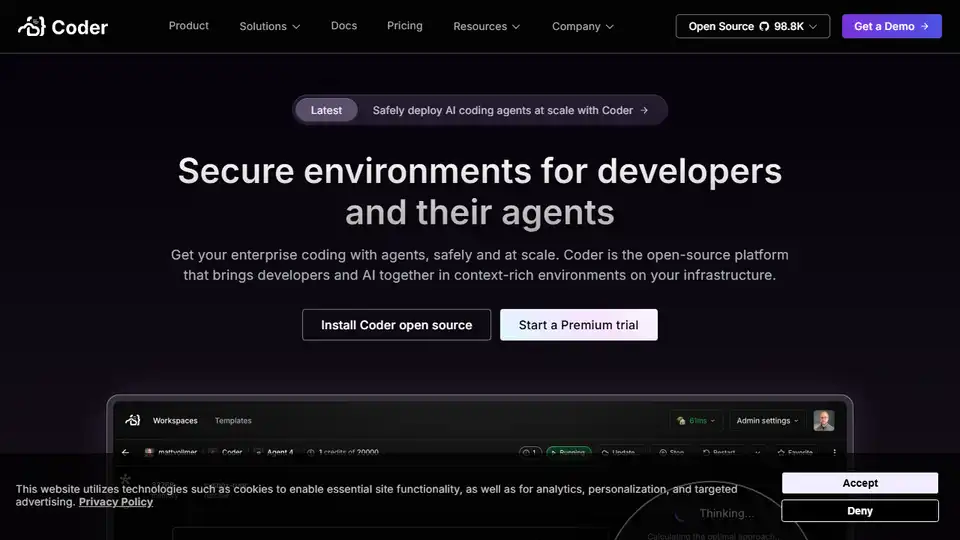Screen dimensions: 960x540
Task: Open Admin settings dropdown in the preview
Action: tap(767, 421)
